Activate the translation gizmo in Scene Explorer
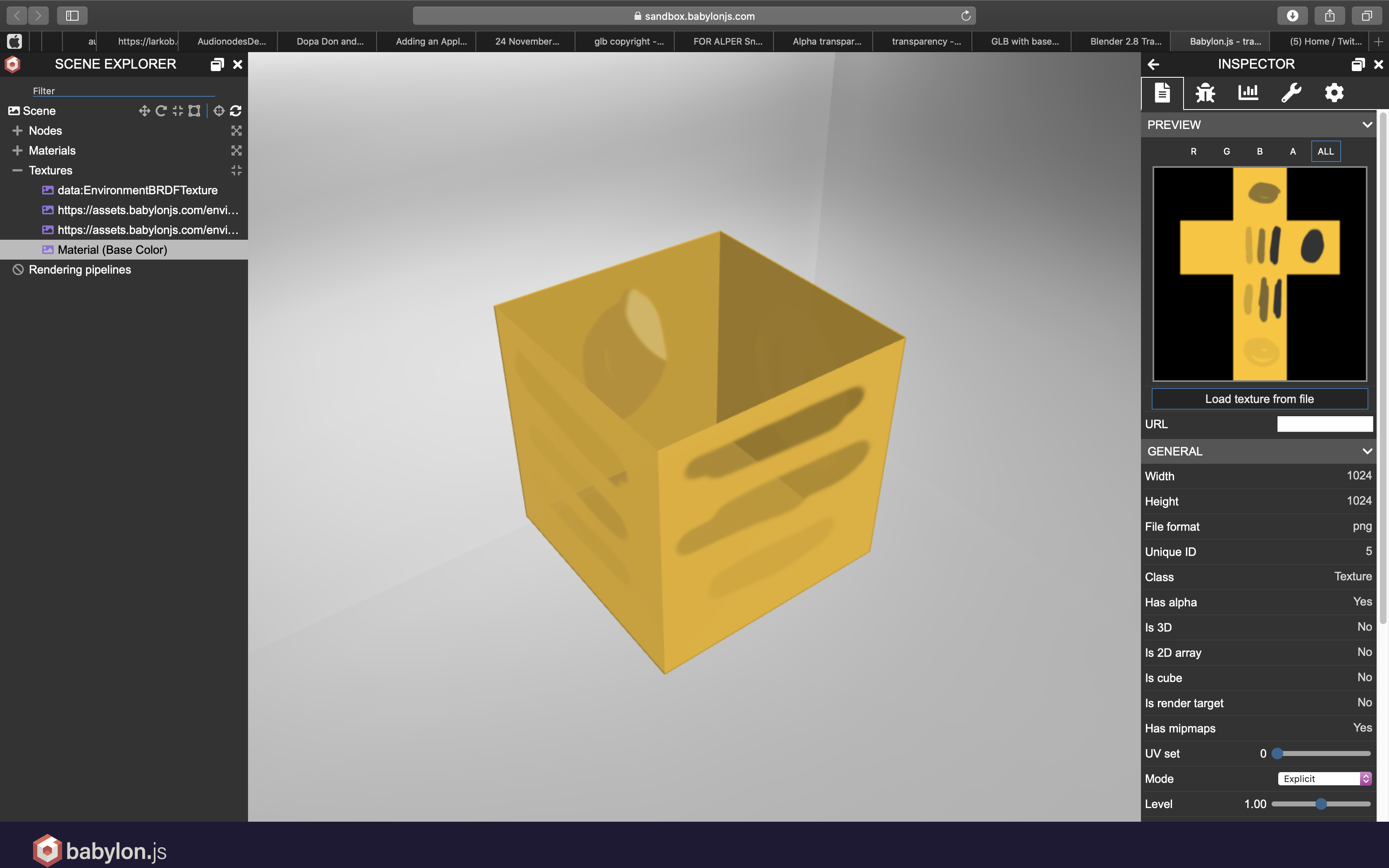 145,111
